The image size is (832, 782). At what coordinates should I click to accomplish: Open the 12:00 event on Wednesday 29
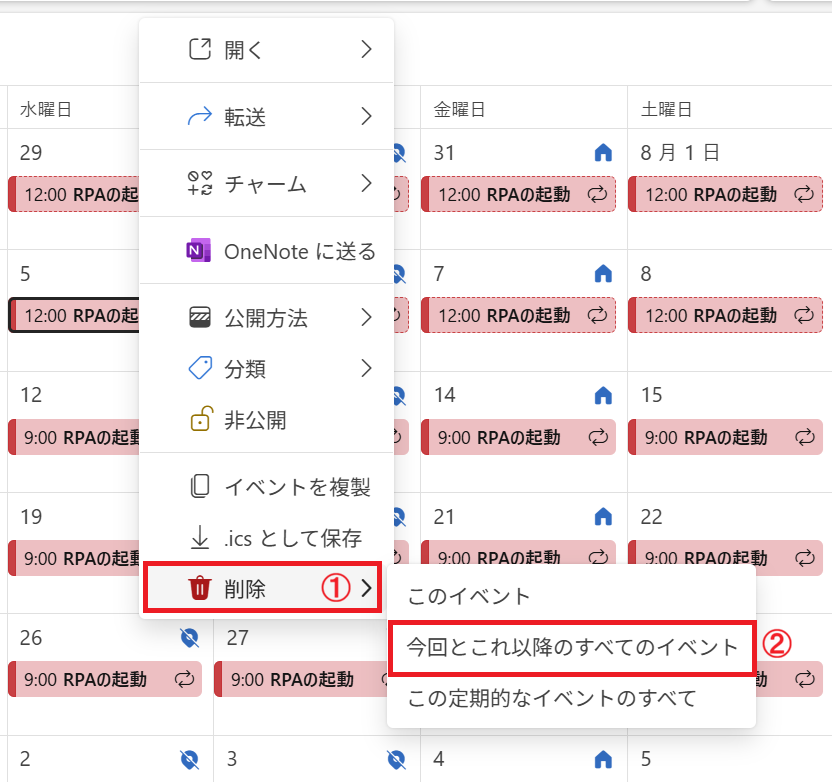click(x=74, y=195)
